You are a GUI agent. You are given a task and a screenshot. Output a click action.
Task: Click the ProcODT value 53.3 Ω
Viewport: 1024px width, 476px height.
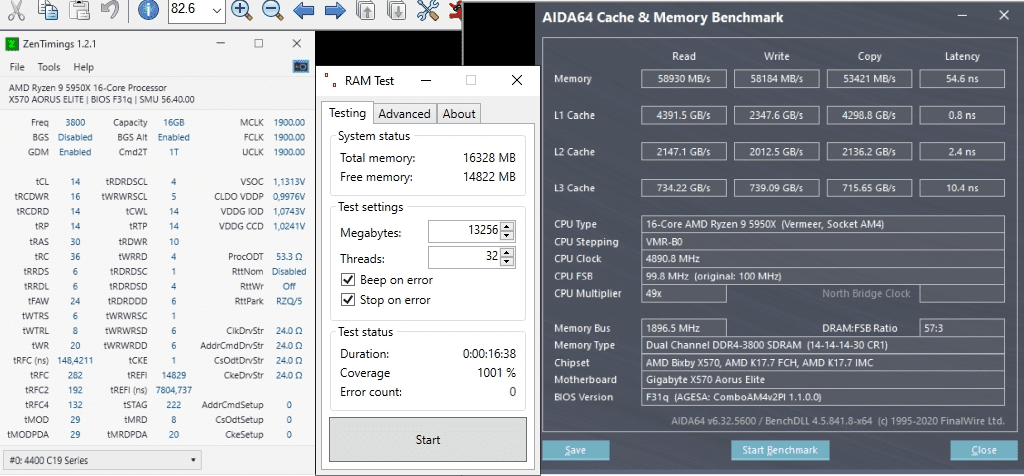coord(291,257)
